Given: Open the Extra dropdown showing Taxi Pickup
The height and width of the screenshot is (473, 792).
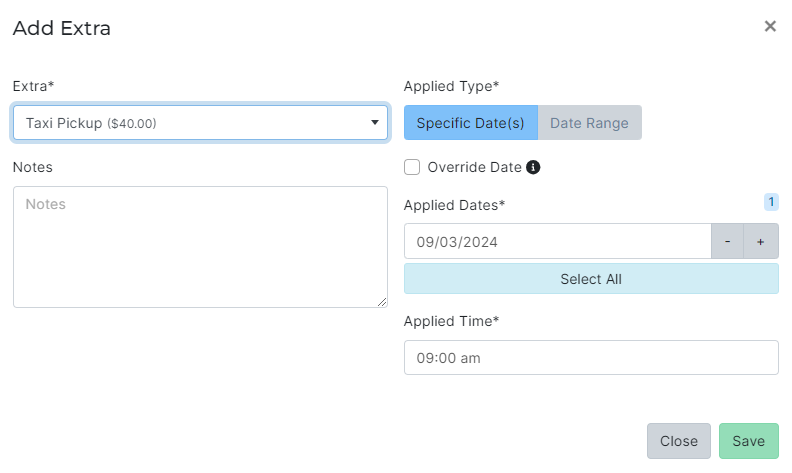Looking at the screenshot, I should click(x=200, y=123).
